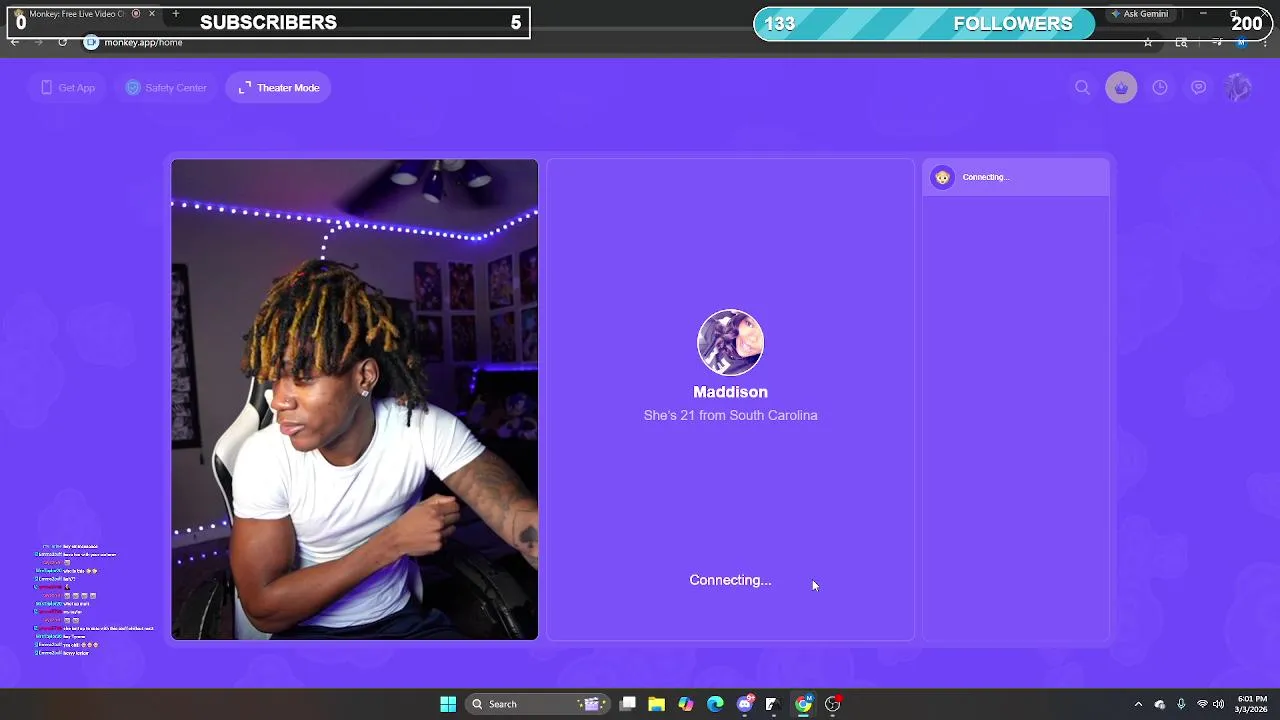Click the Connecting... status in center panel
This screenshot has height=720, width=1280.
coord(730,580)
